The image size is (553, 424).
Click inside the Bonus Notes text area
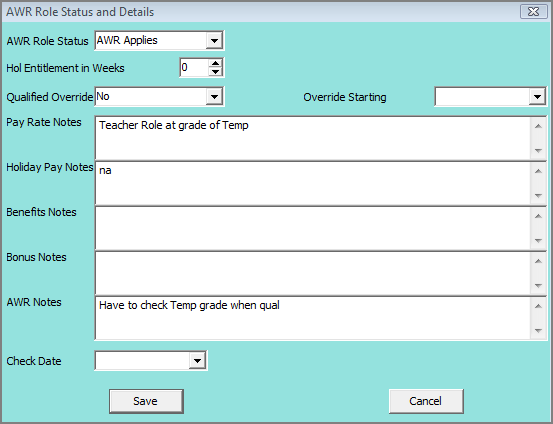[x=313, y=273]
